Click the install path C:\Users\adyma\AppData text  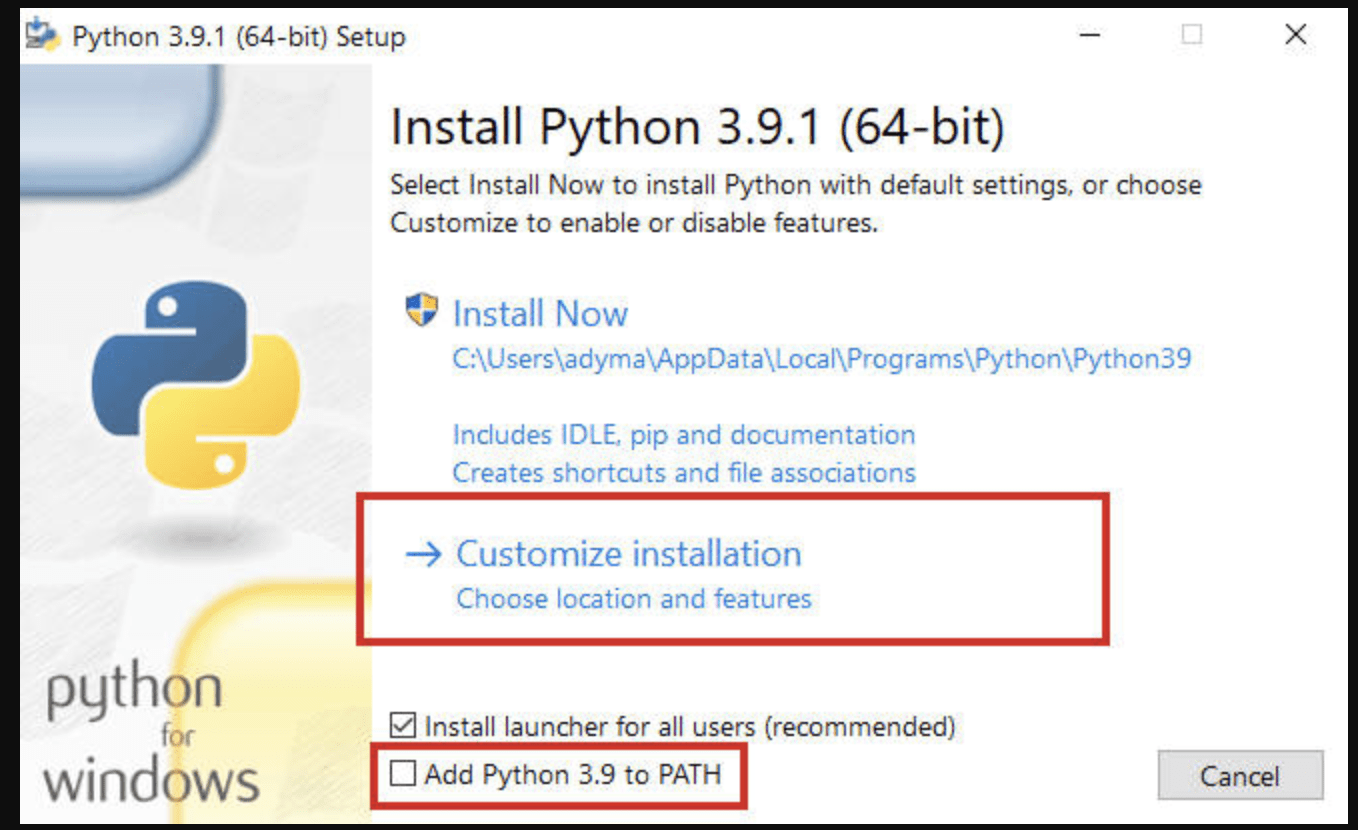pos(821,359)
